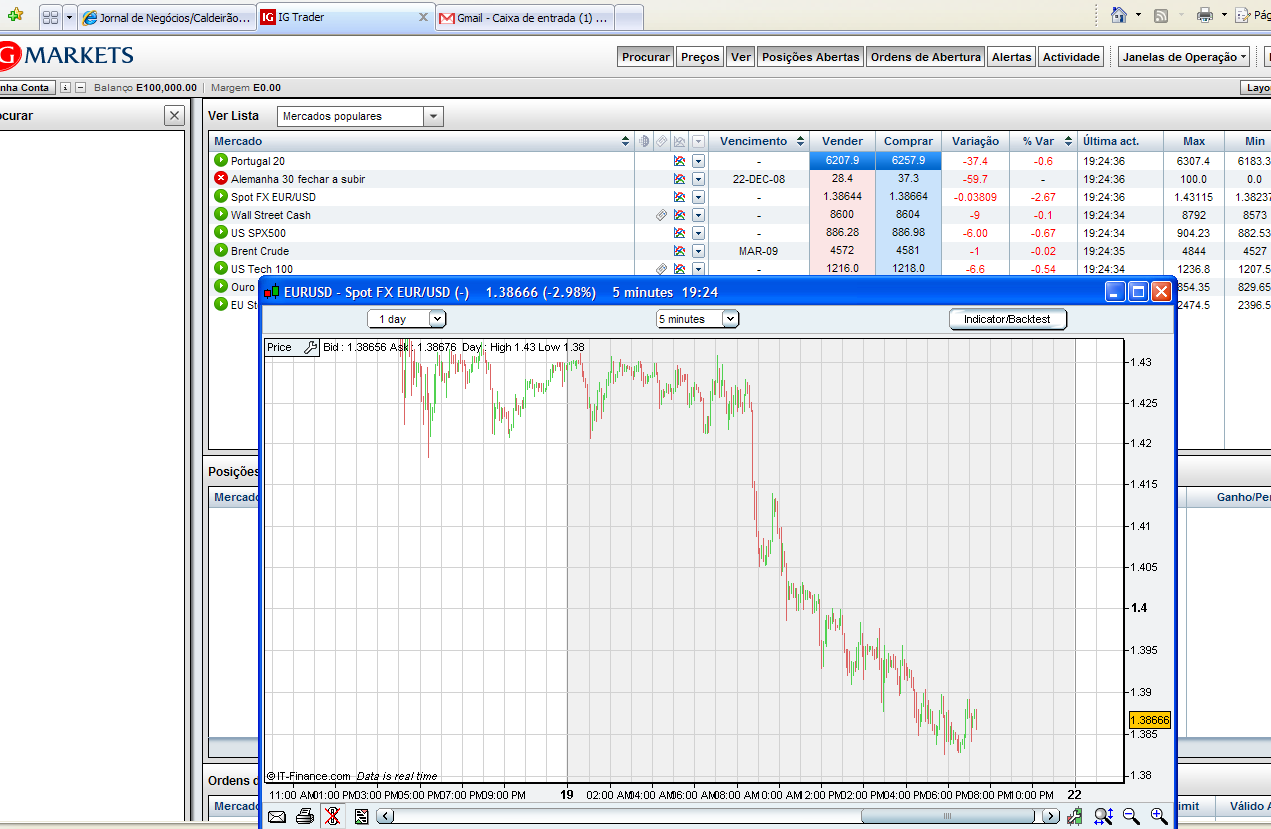The width and height of the screenshot is (1271, 829).
Task: Print the EURUSD chart
Action: pos(304,816)
